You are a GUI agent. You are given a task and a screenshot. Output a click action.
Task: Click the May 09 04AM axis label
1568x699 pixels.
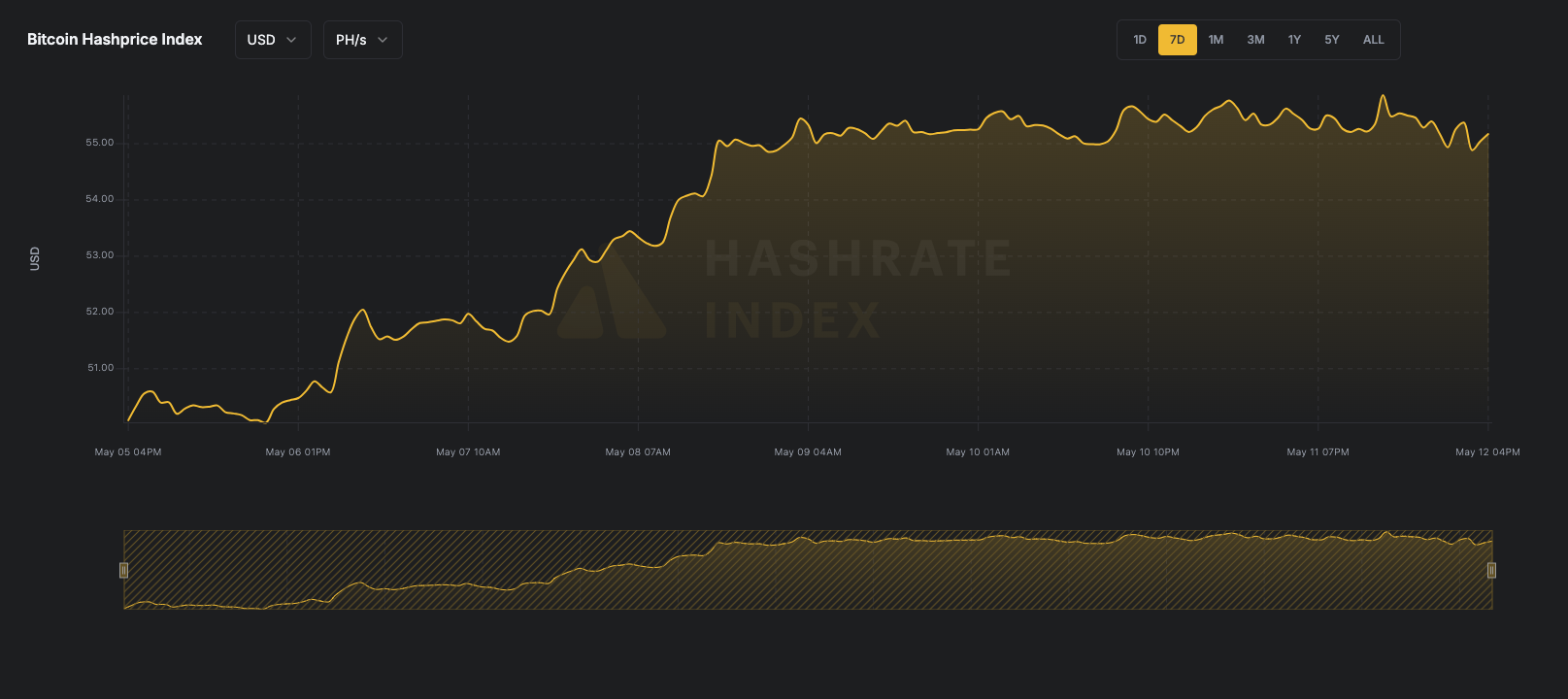tap(808, 452)
